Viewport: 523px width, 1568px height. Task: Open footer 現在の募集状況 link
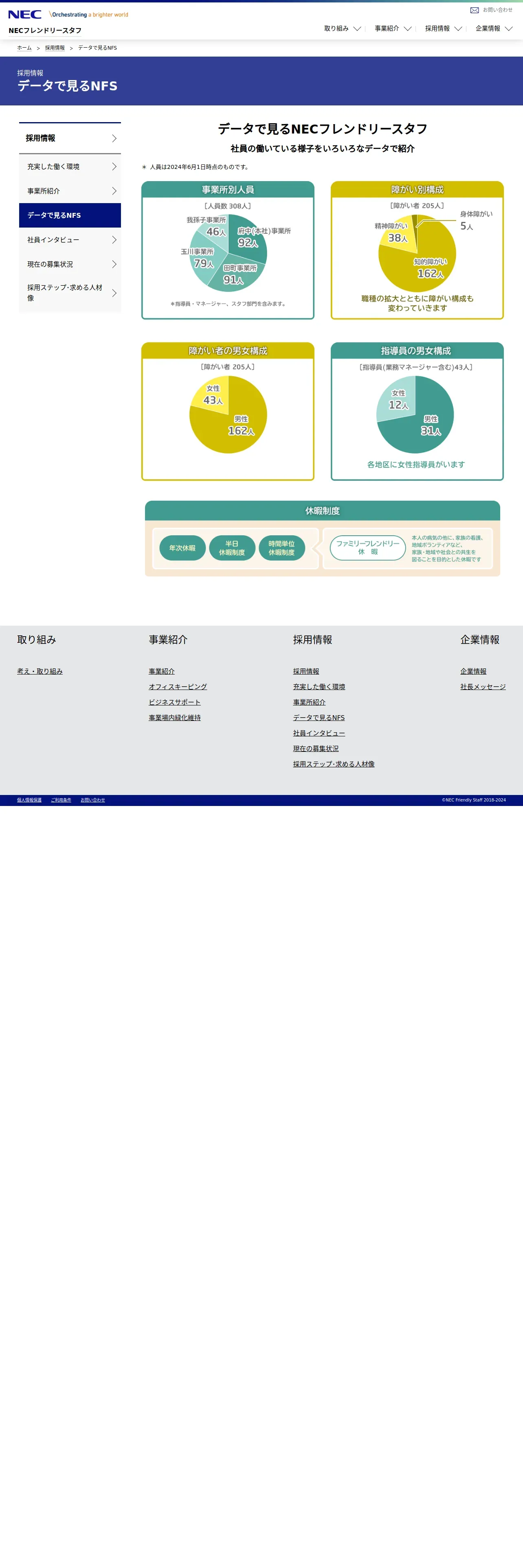tap(315, 749)
